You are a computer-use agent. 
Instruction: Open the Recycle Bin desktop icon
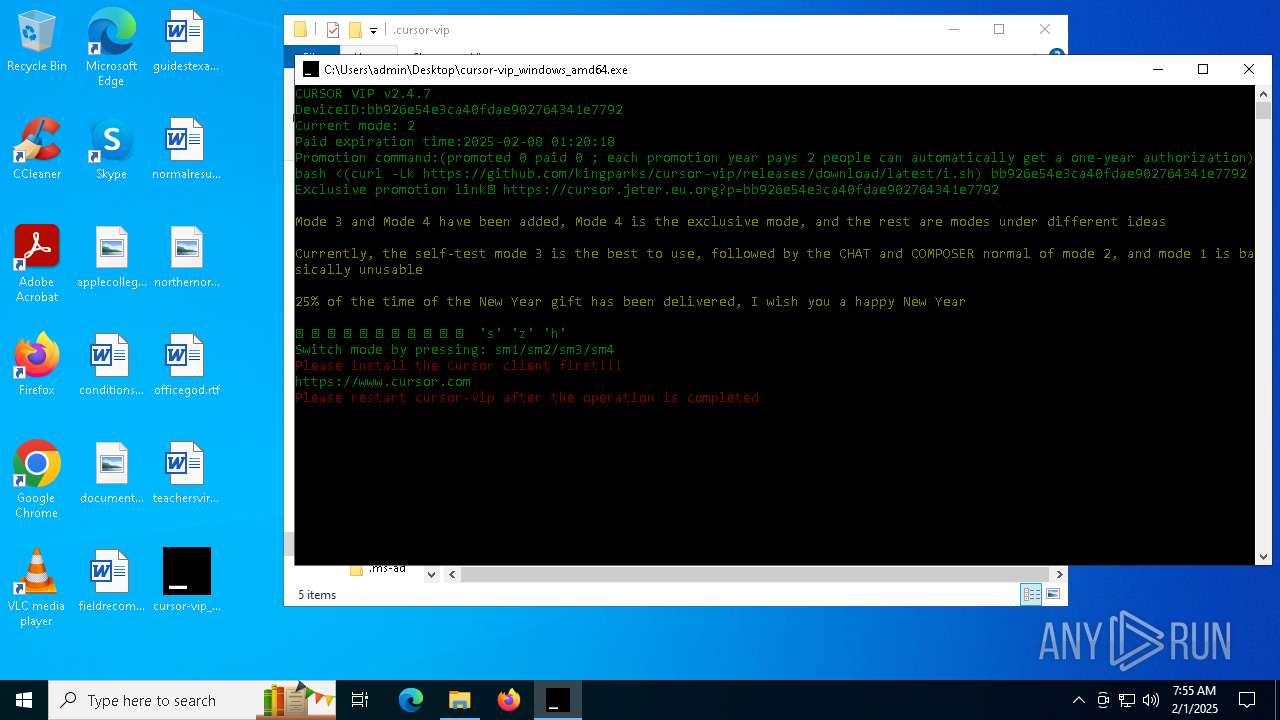click(x=37, y=42)
